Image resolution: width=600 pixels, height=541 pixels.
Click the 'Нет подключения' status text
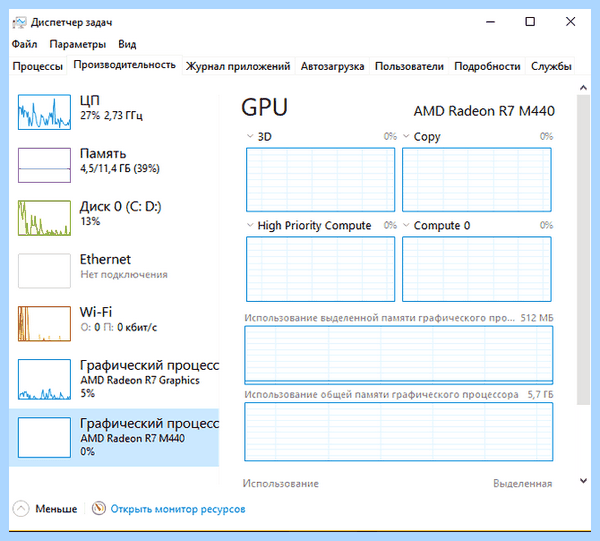124,274
